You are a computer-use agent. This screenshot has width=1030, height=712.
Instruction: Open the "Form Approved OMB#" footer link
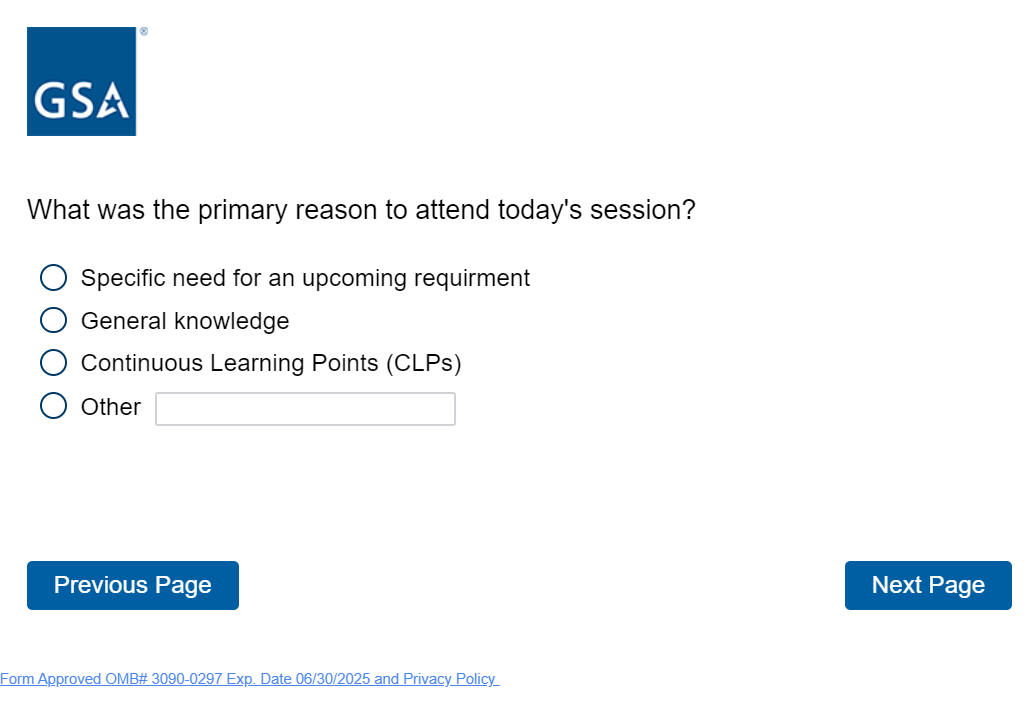[74, 679]
